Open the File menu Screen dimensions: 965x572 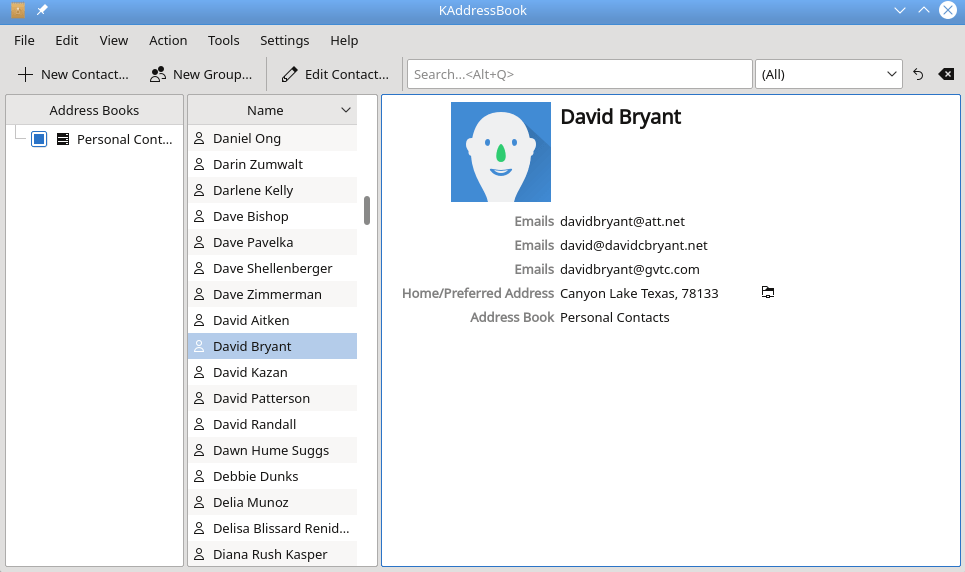point(24,40)
